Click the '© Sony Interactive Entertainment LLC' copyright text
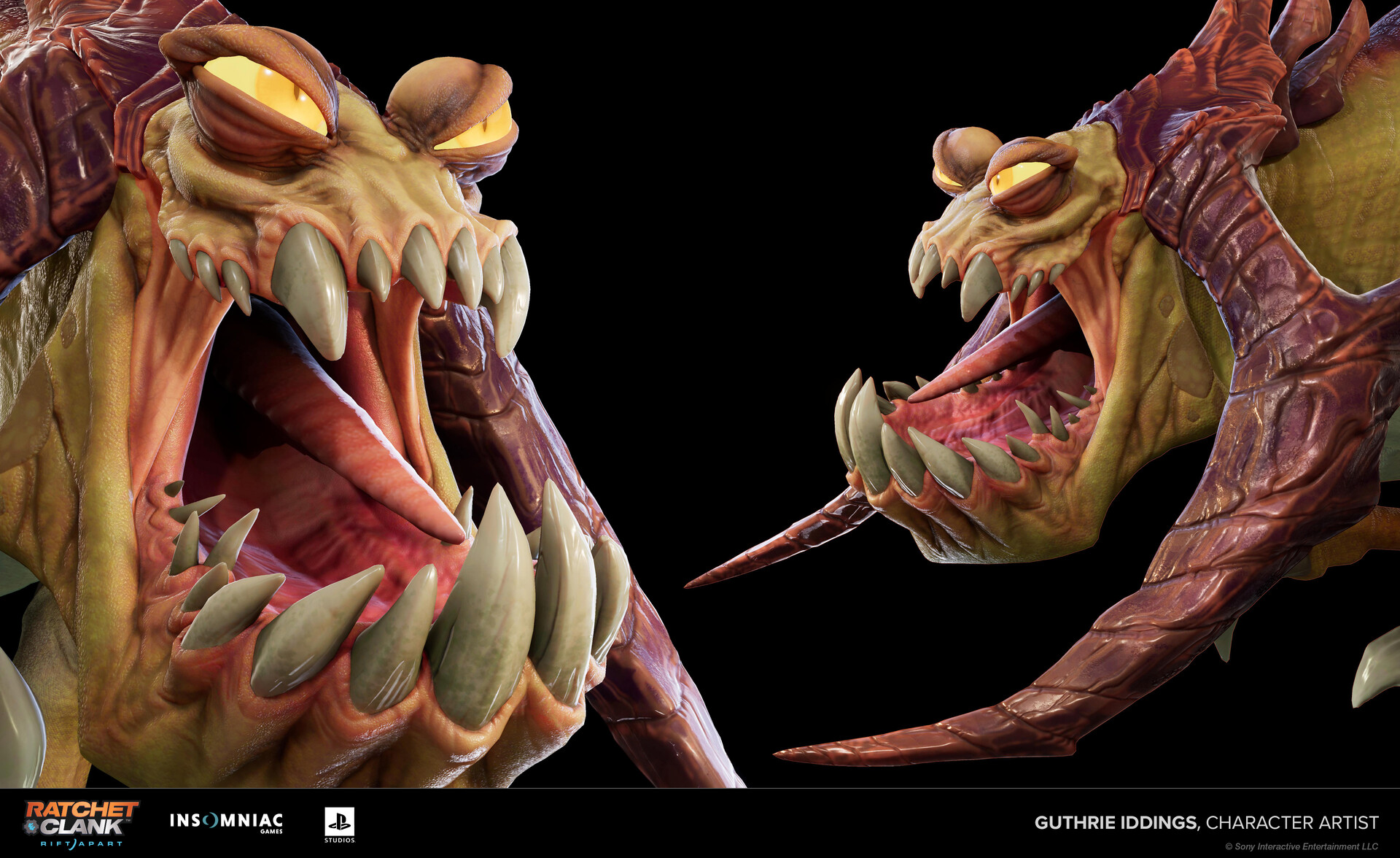This screenshot has height=858, width=1400. (x=1302, y=847)
